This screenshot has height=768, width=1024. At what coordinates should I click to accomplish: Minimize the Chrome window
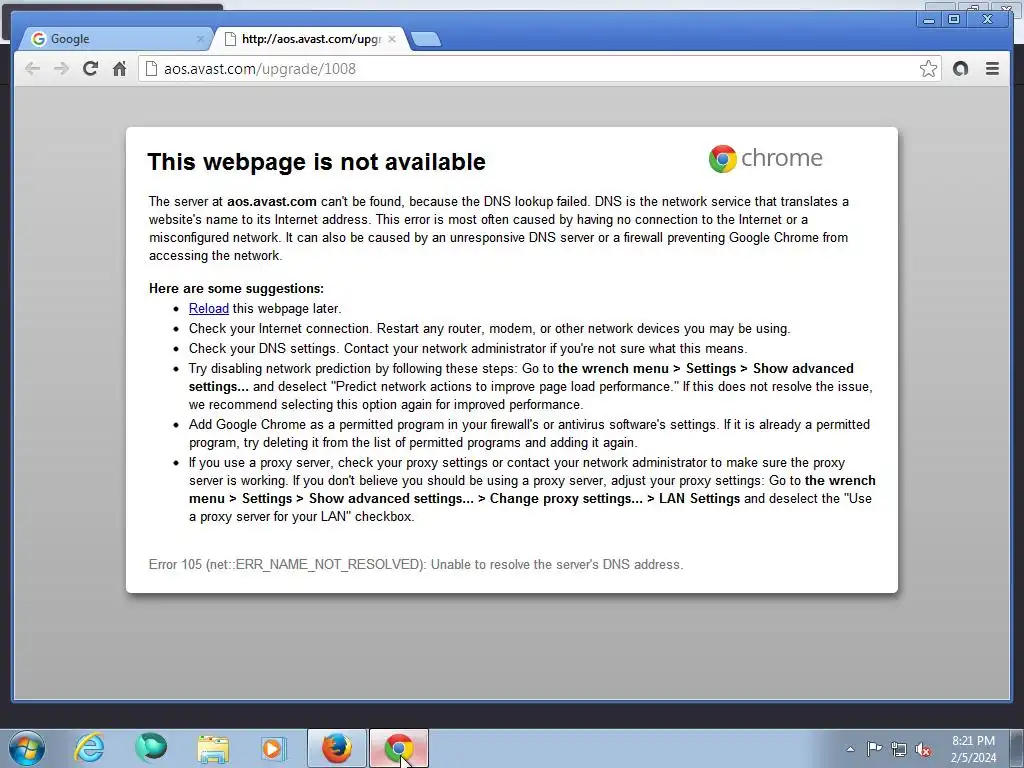tap(929, 20)
